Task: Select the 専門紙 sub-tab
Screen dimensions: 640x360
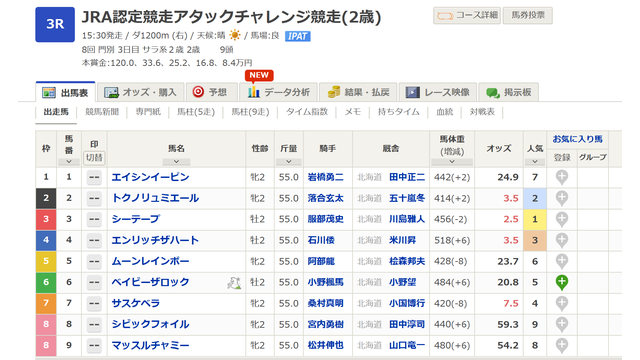Action: pos(148,112)
